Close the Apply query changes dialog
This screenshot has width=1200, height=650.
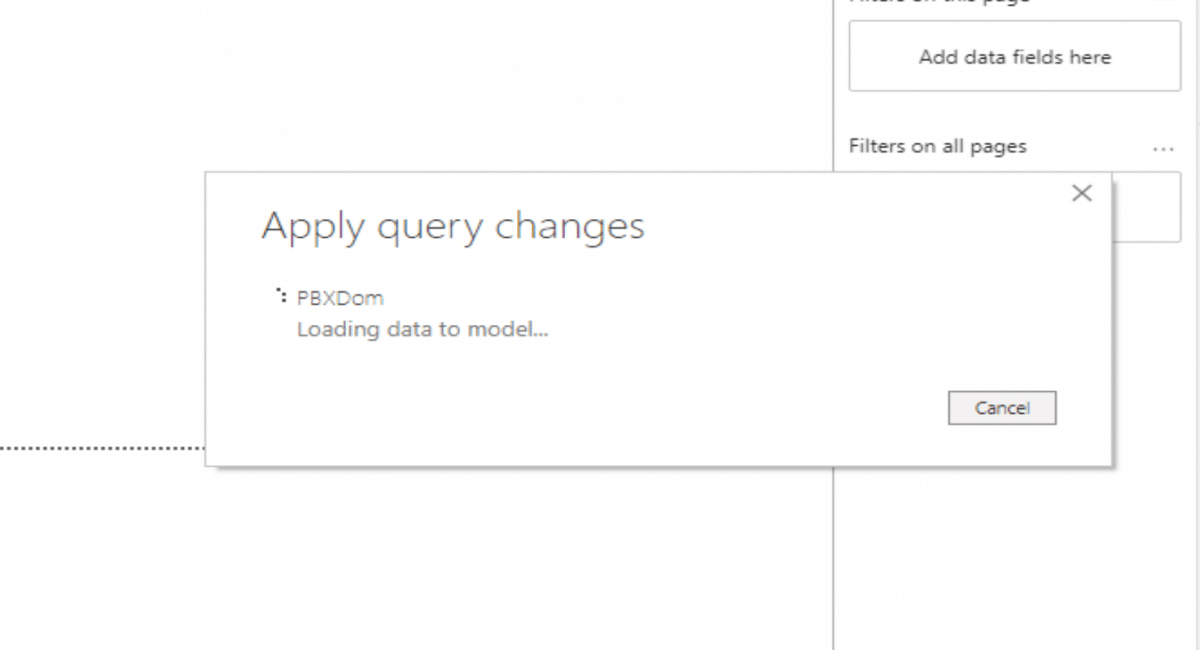[x=1081, y=194]
